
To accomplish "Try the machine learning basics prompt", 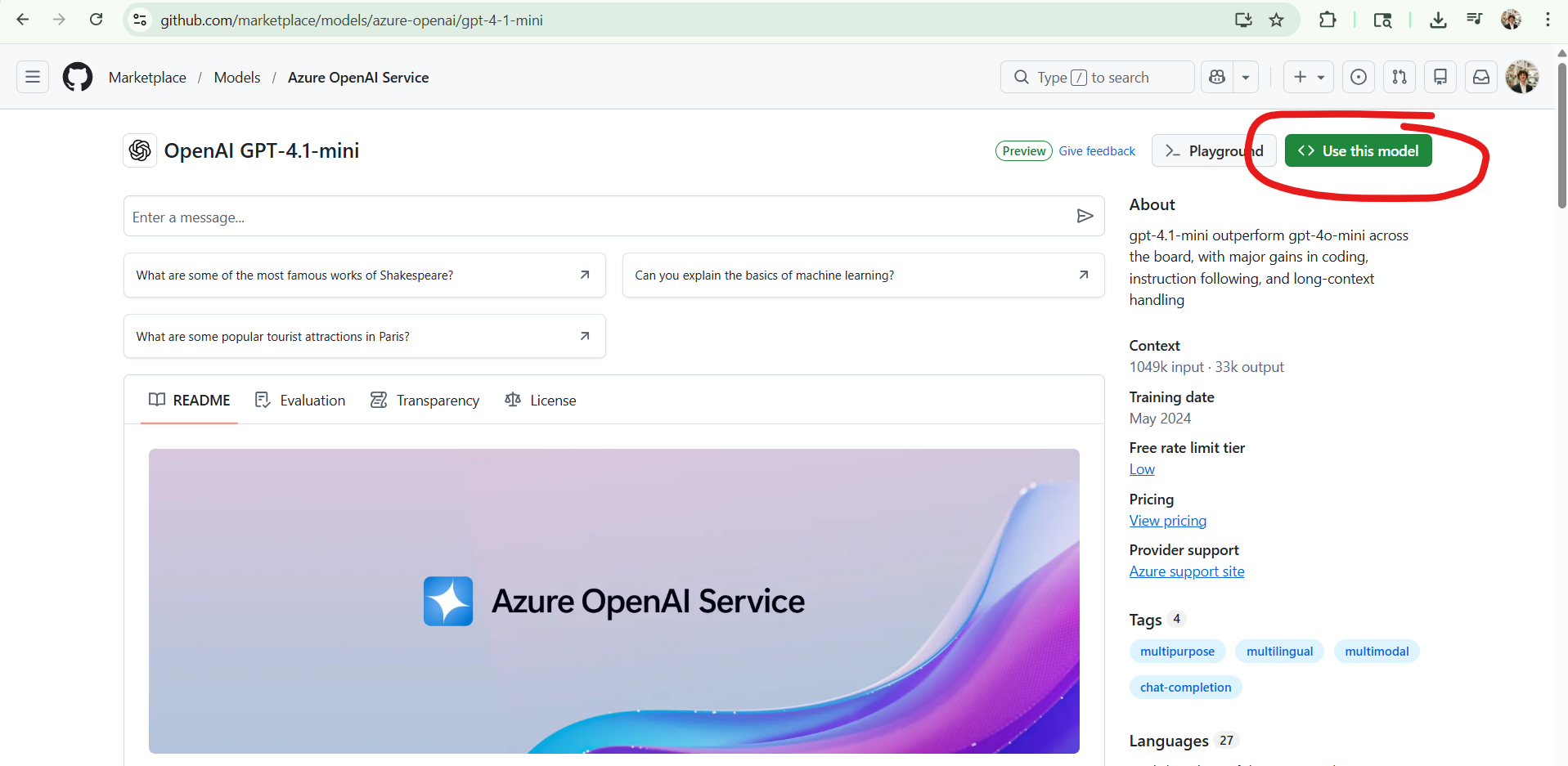I will tap(863, 275).
